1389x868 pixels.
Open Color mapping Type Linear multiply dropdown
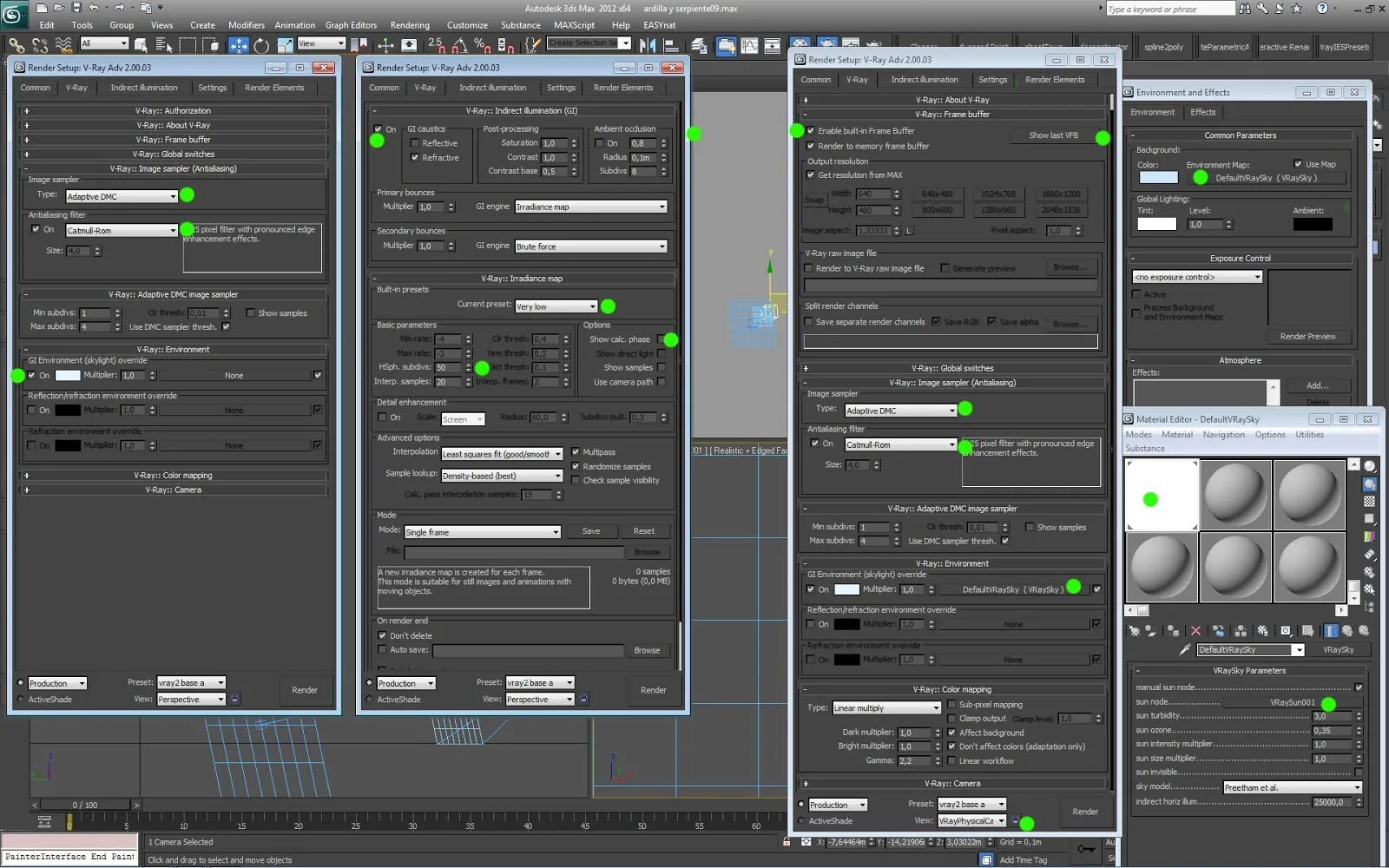886,708
